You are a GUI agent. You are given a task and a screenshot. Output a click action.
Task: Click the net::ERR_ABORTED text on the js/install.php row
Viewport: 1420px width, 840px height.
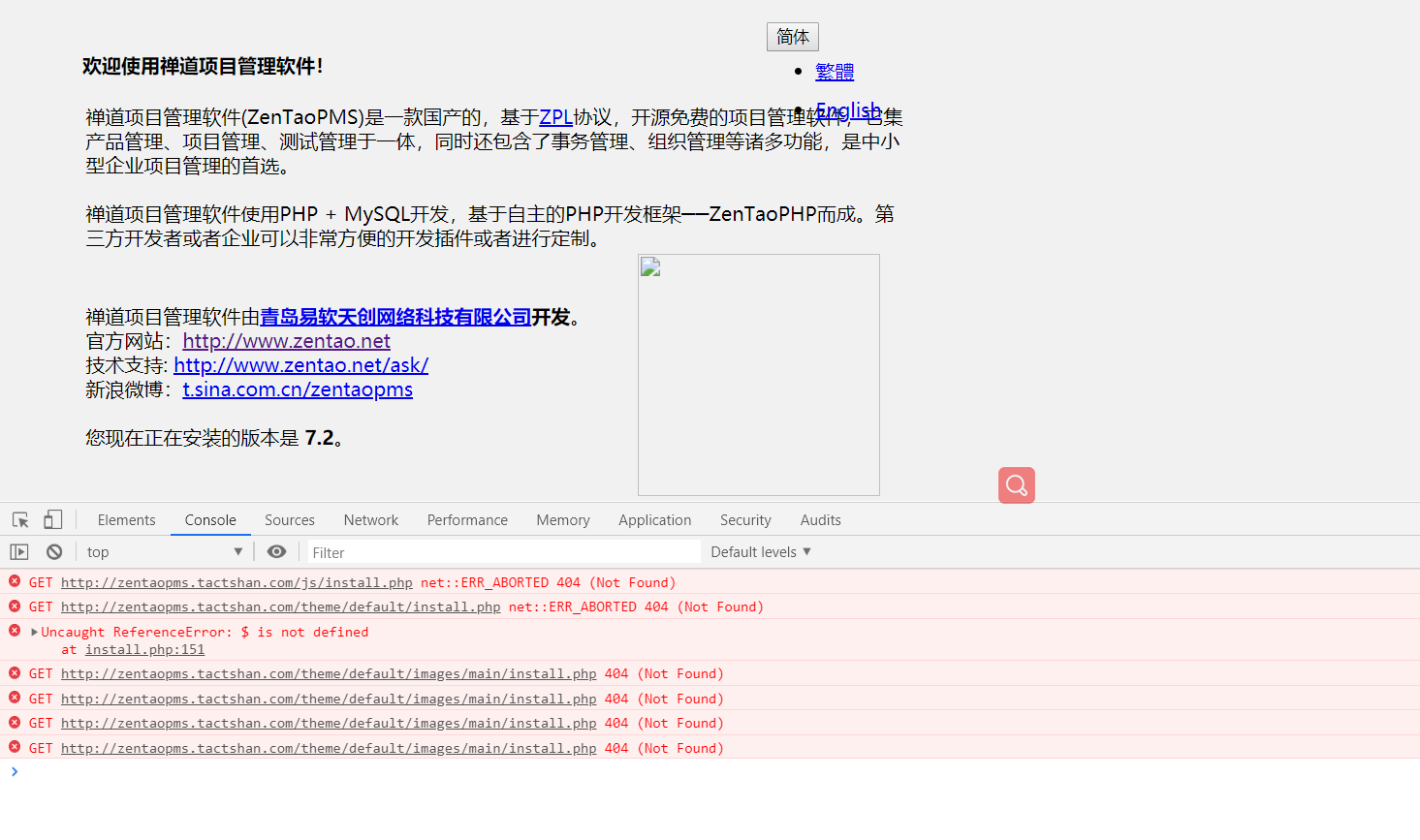[x=485, y=582]
